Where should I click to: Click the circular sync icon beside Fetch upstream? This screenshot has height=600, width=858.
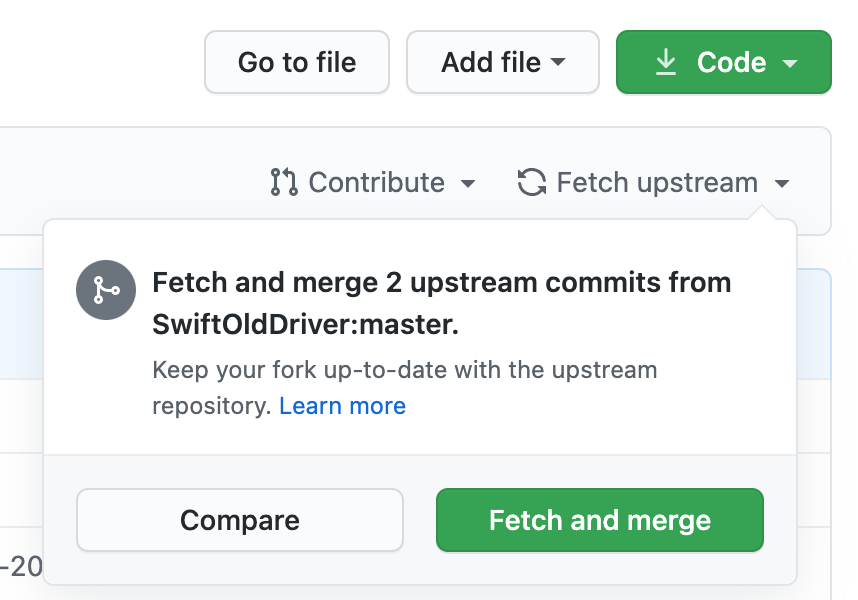pyautogui.click(x=532, y=182)
